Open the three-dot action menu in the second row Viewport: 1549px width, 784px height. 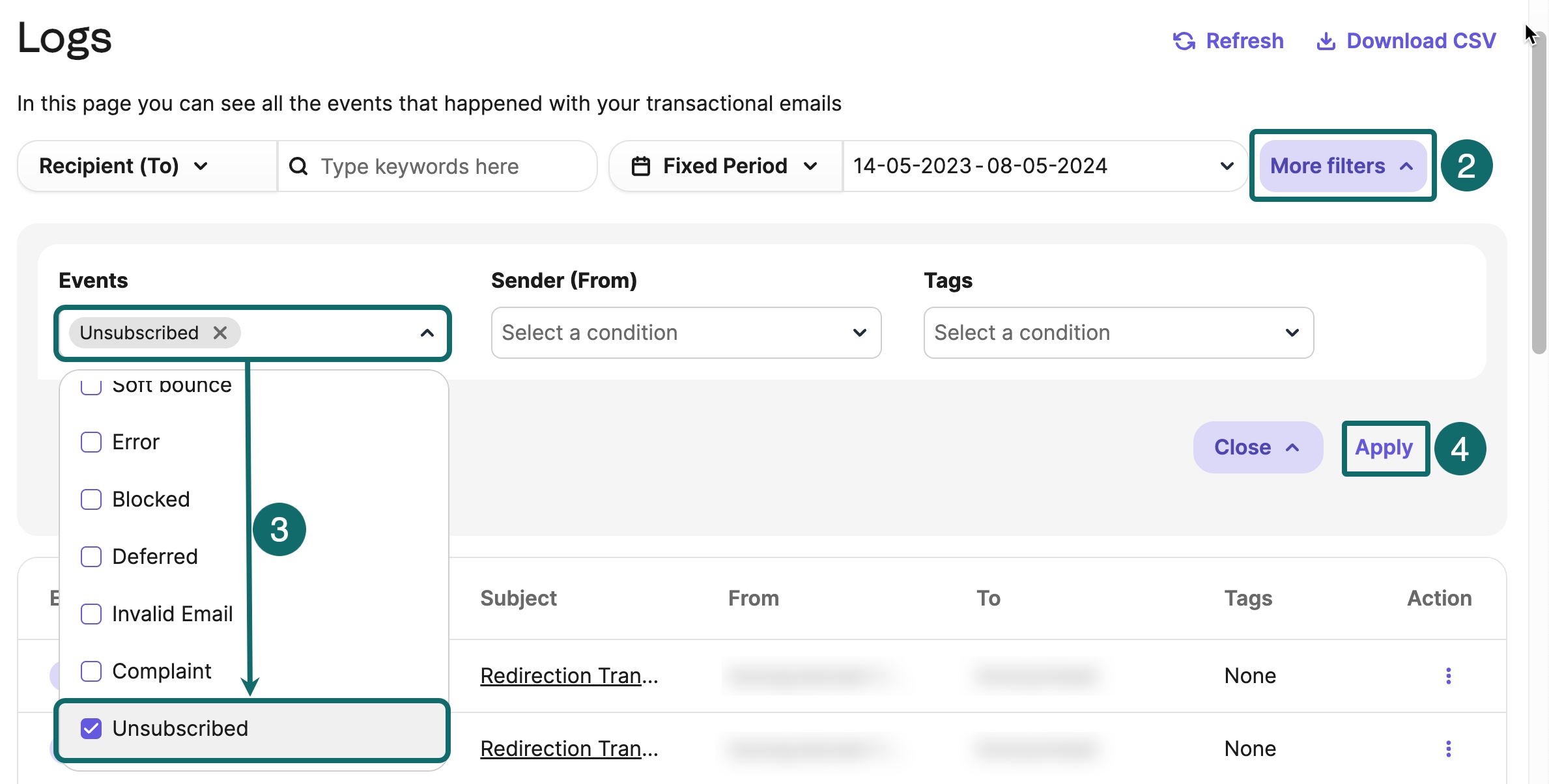tap(1449, 749)
